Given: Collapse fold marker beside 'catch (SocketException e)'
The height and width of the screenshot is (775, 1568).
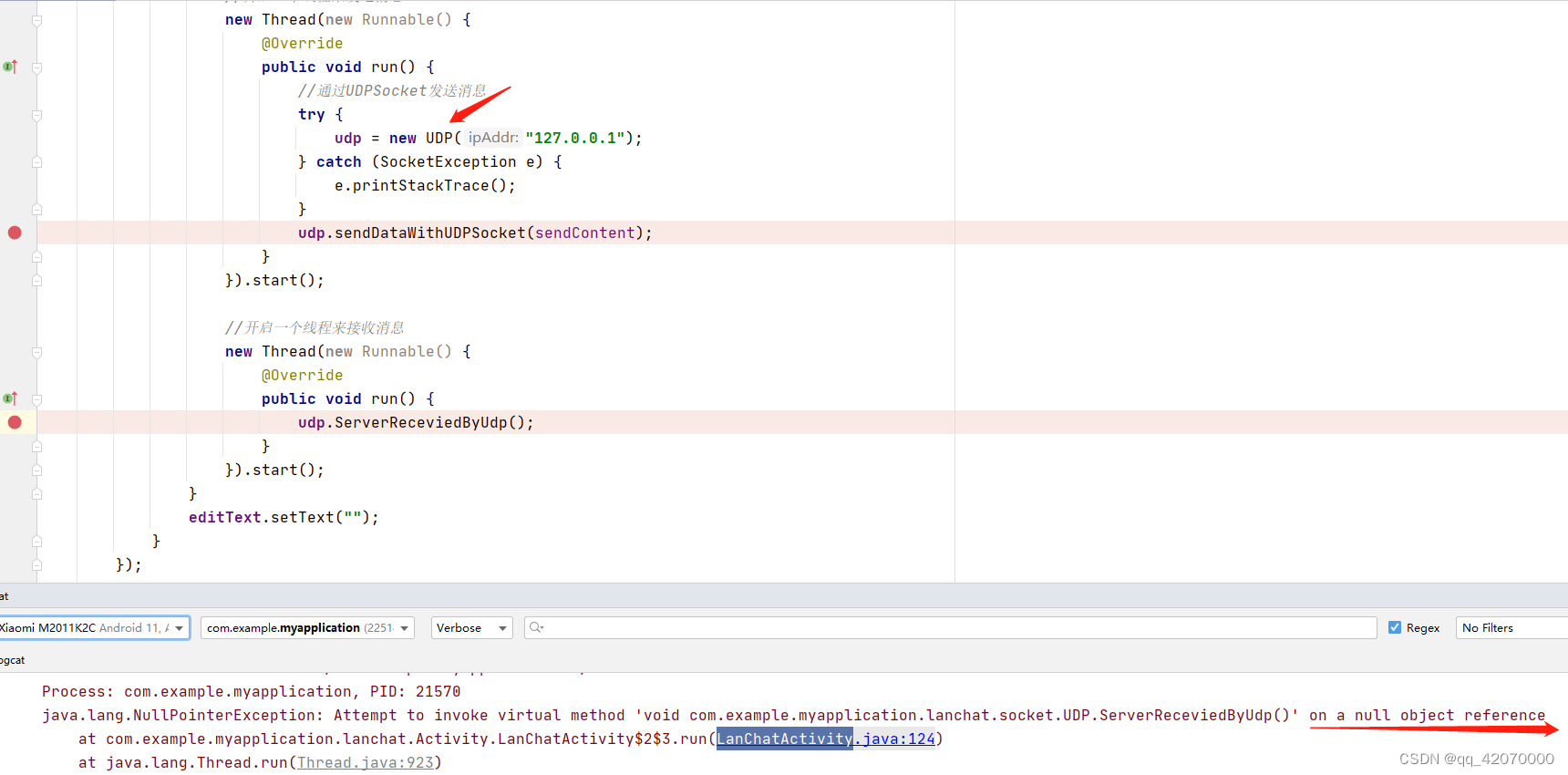Looking at the screenshot, I should click(36, 162).
